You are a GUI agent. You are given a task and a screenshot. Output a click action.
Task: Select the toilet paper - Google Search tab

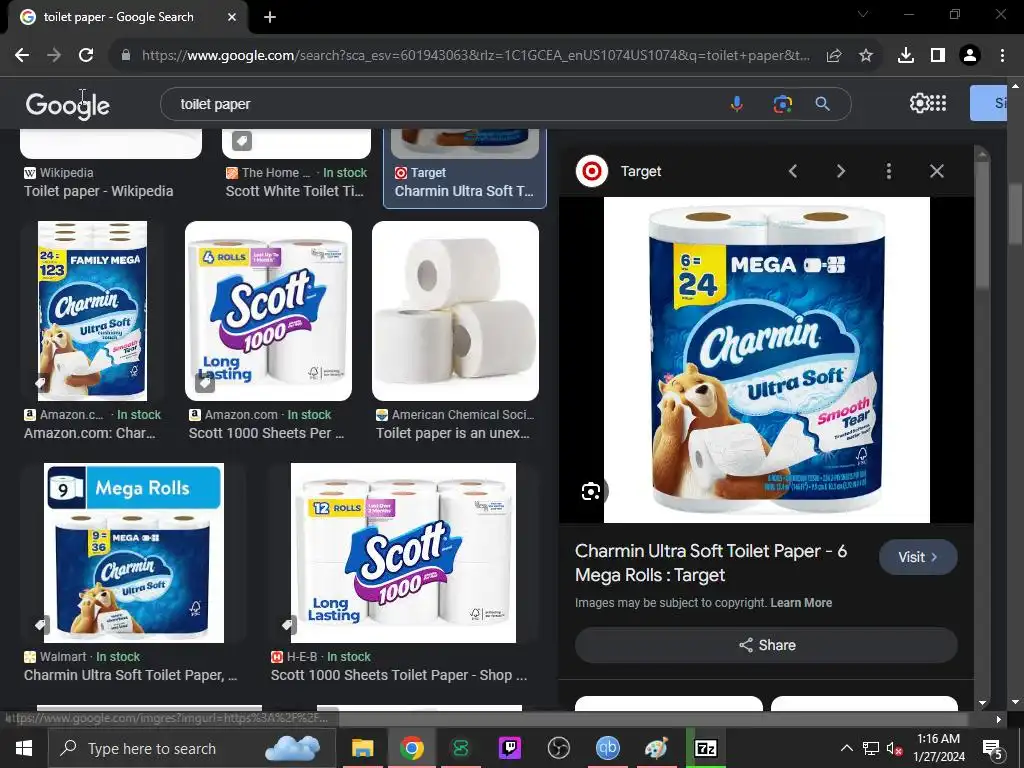(128, 18)
